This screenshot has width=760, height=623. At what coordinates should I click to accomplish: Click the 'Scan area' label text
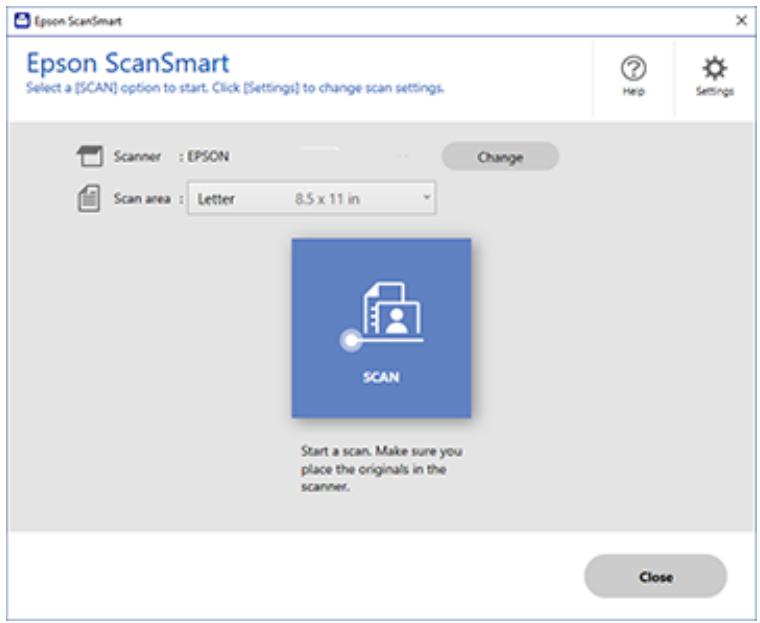[142, 199]
